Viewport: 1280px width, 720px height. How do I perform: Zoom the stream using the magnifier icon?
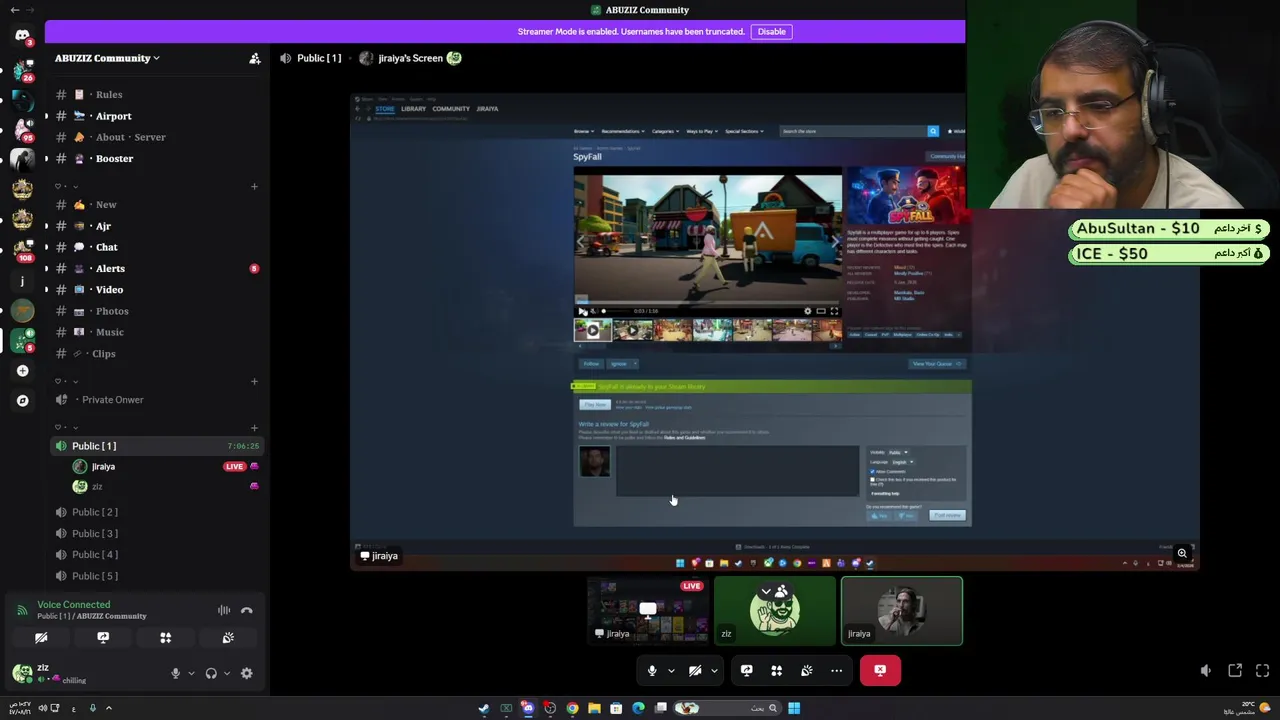1182,553
